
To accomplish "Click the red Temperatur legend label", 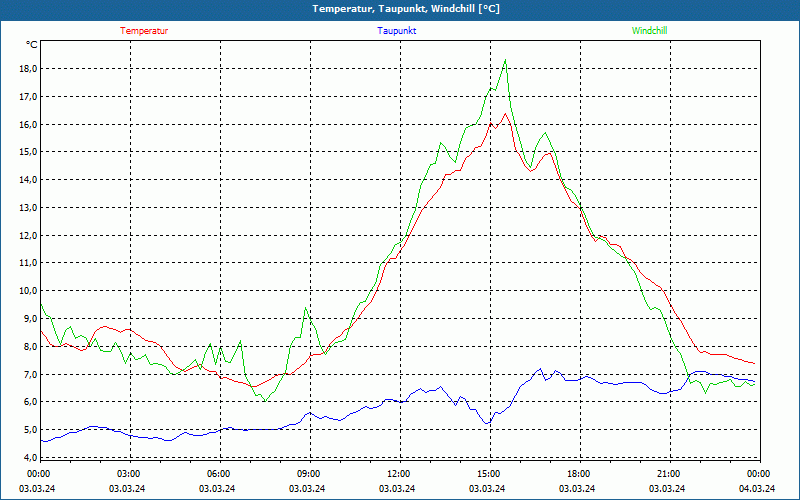I will coord(144,31).
